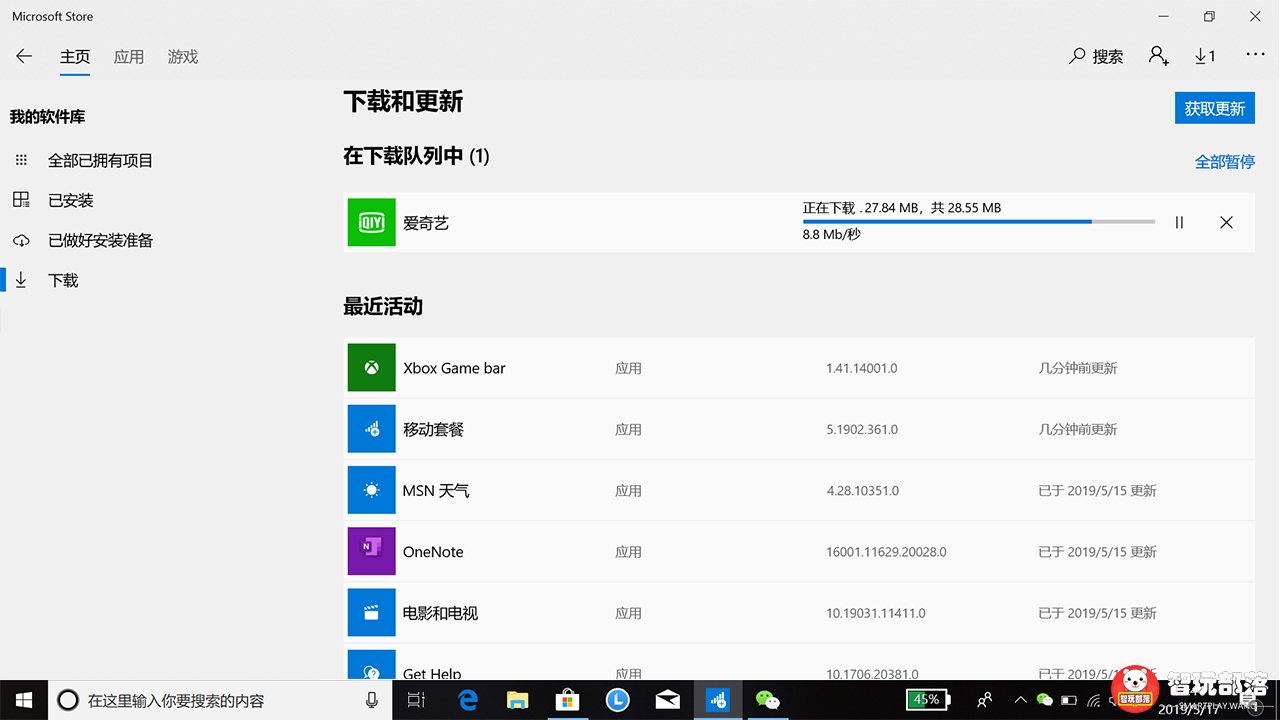
Task: Click the 移动套餐 icon on the taskbar
Action: [x=717, y=700]
